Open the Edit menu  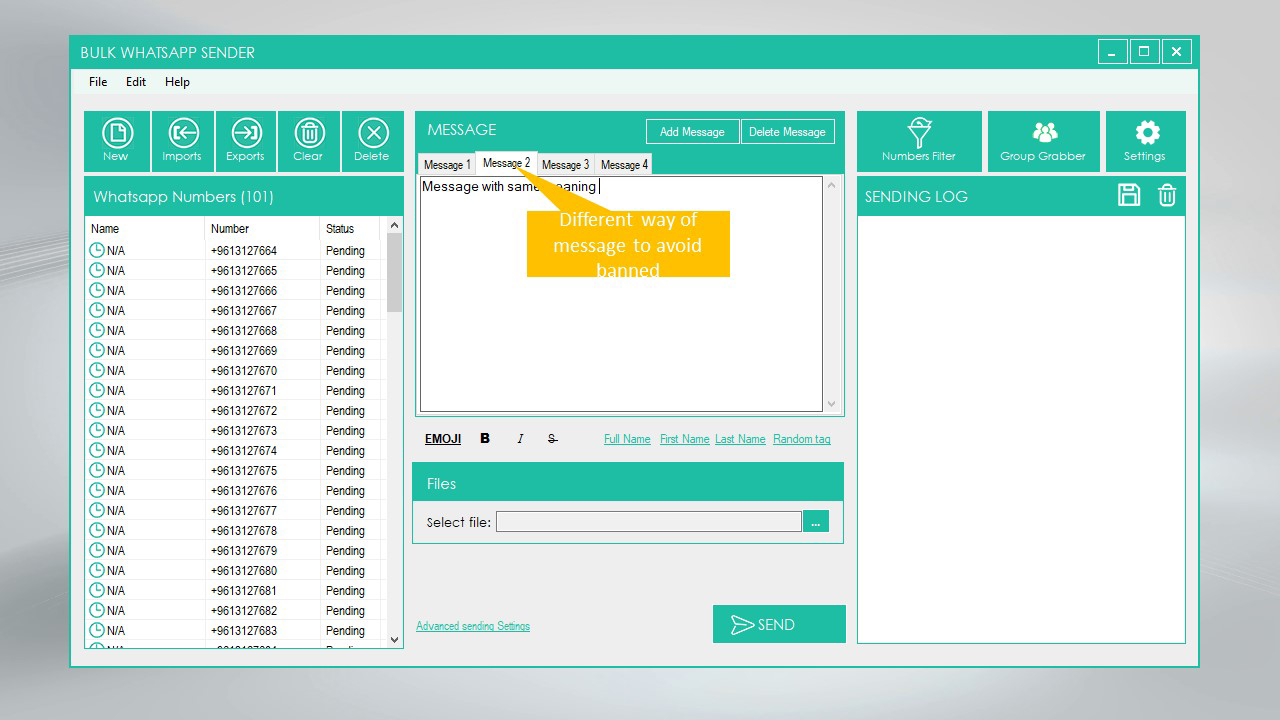(x=136, y=82)
